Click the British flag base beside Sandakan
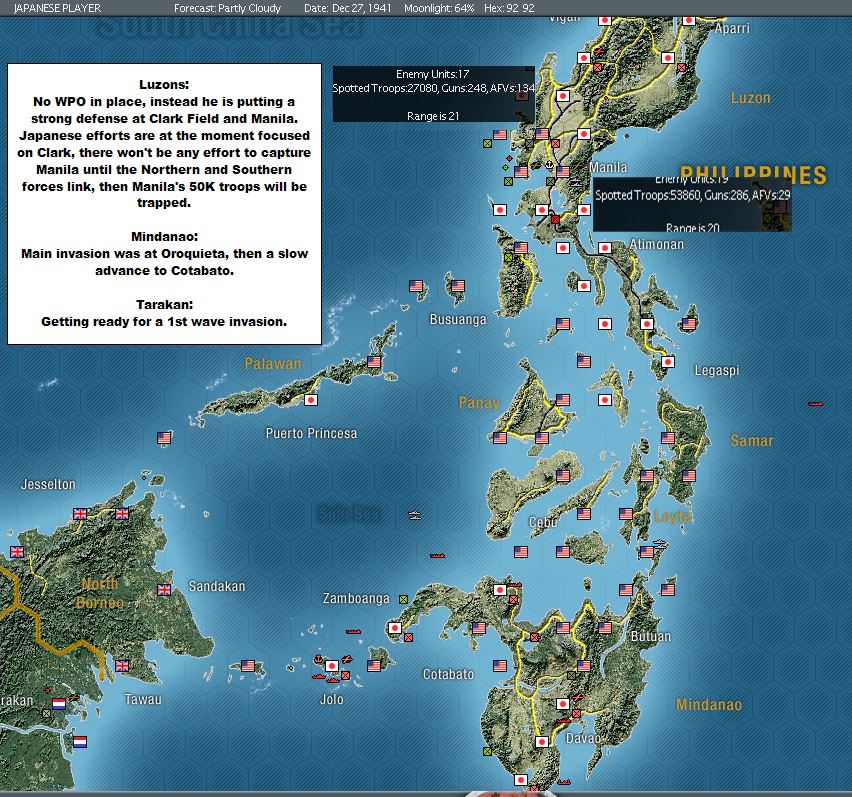Viewport: 852px width, 797px height. [x=164, y=589]
